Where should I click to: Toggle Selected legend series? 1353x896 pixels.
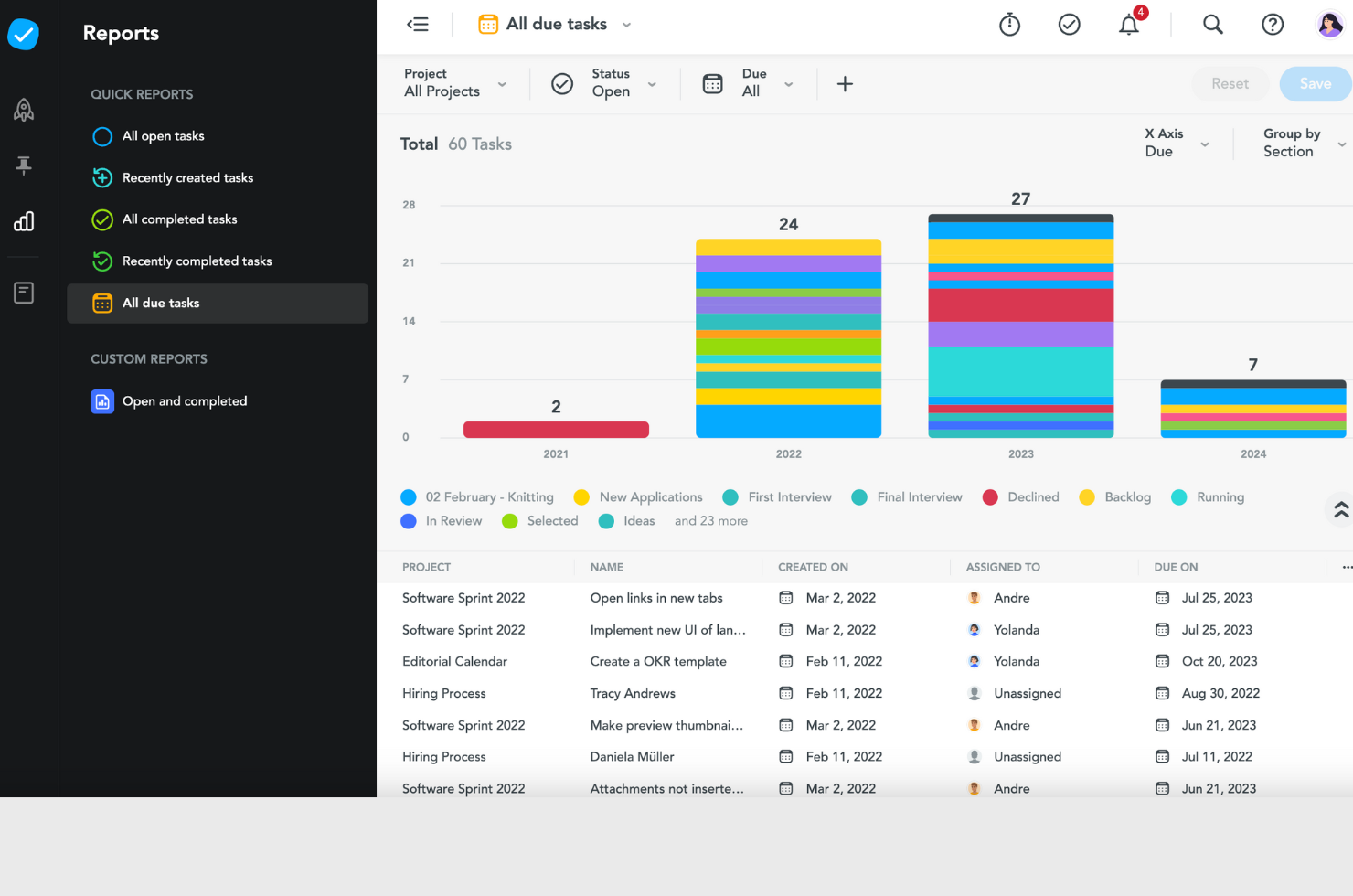(540, 521)
